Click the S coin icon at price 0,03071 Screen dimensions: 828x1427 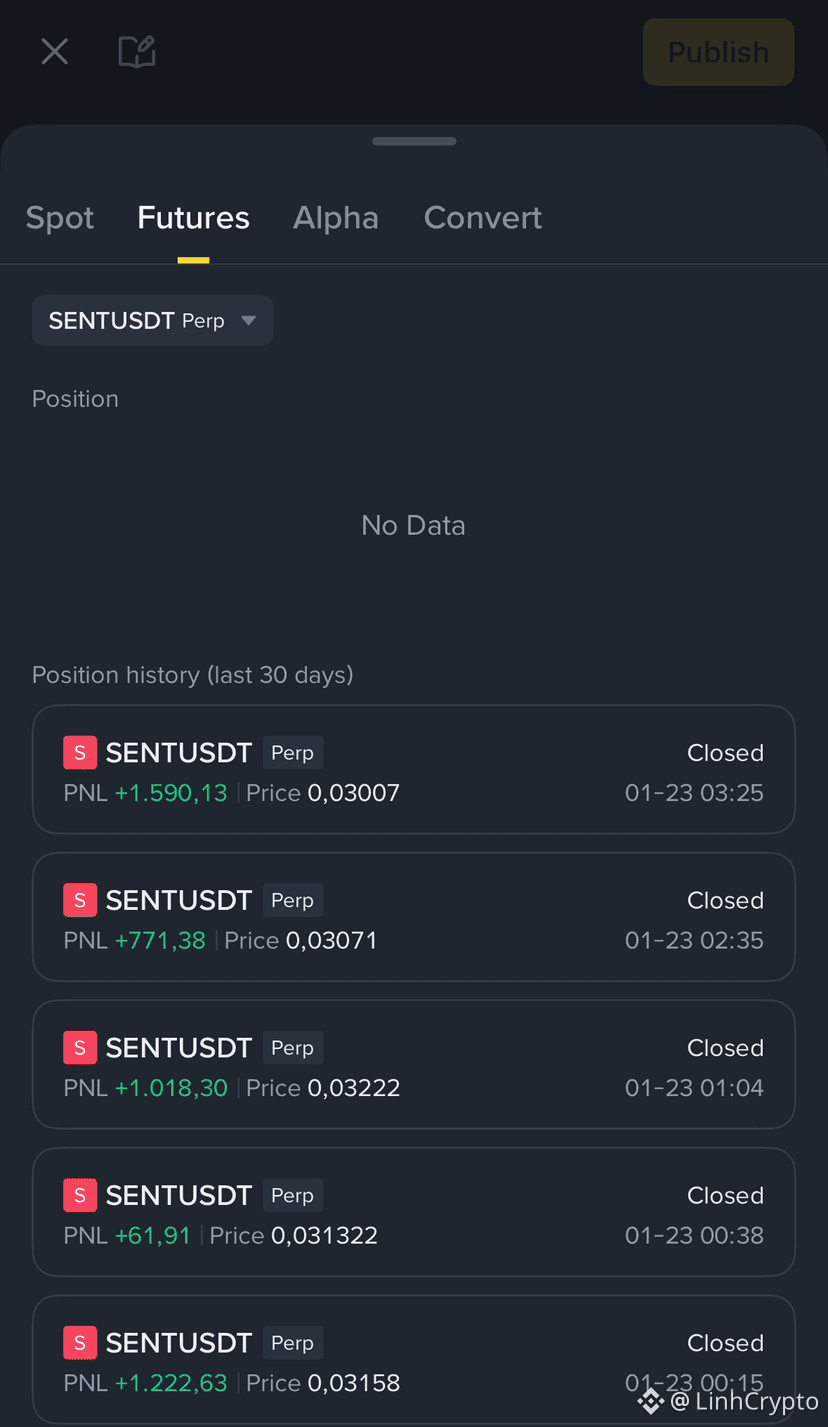click(x=80, y=900)
